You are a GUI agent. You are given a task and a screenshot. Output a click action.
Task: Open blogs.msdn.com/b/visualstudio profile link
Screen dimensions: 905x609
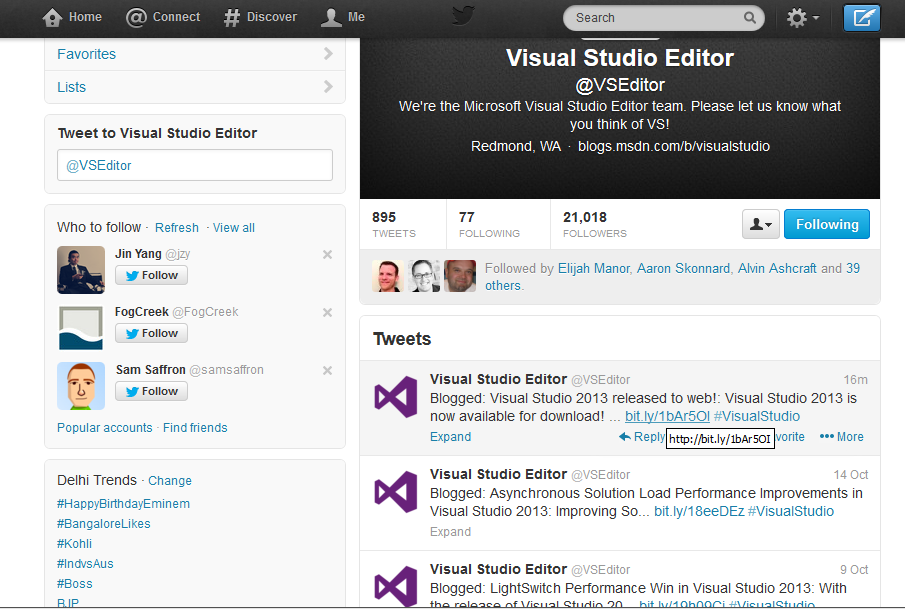point(674,147)
